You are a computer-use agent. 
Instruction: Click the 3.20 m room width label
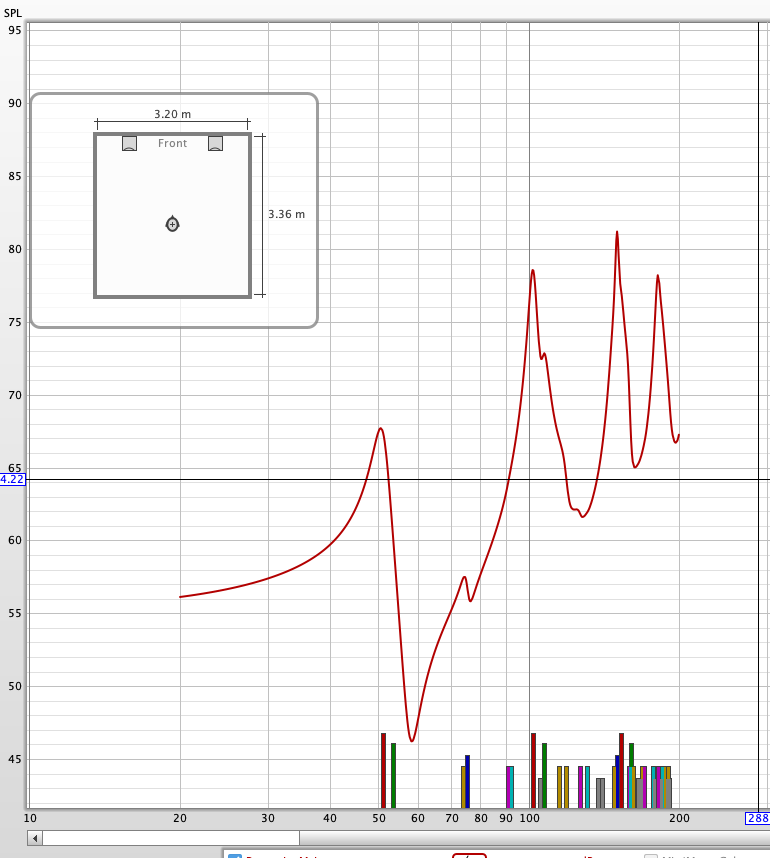(x=172, y=114)
